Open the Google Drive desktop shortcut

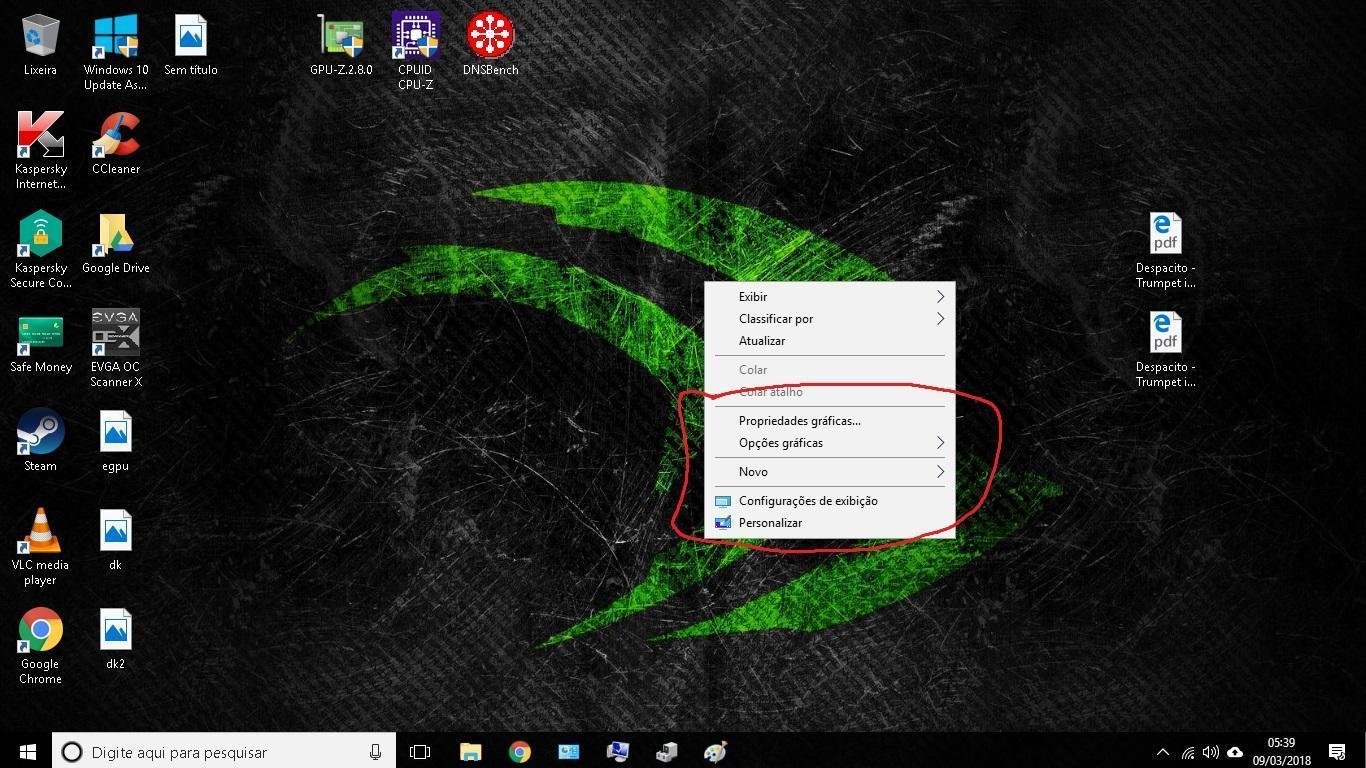tap(116, 242)
